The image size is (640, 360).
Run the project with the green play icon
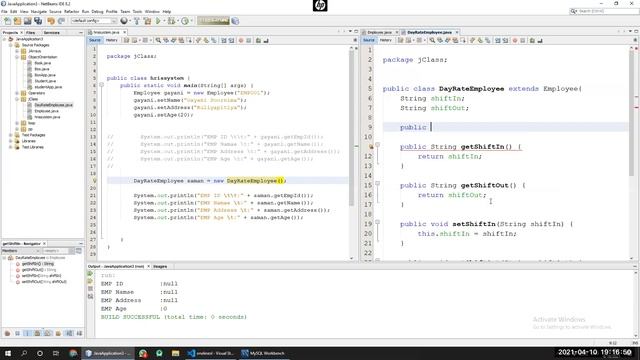158,21
